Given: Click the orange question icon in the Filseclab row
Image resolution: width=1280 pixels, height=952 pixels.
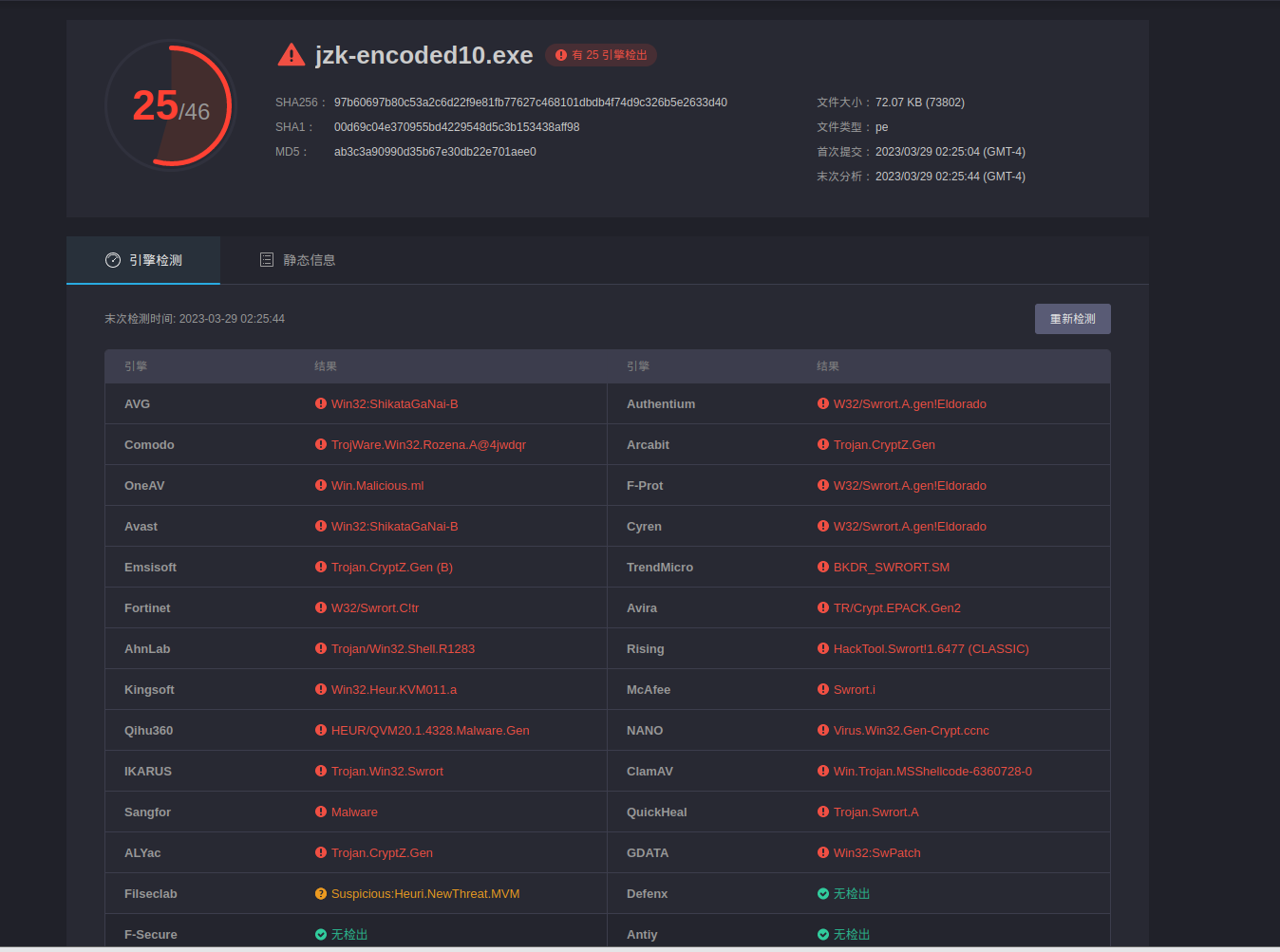Looking at the screenshot, I should 321,893.
